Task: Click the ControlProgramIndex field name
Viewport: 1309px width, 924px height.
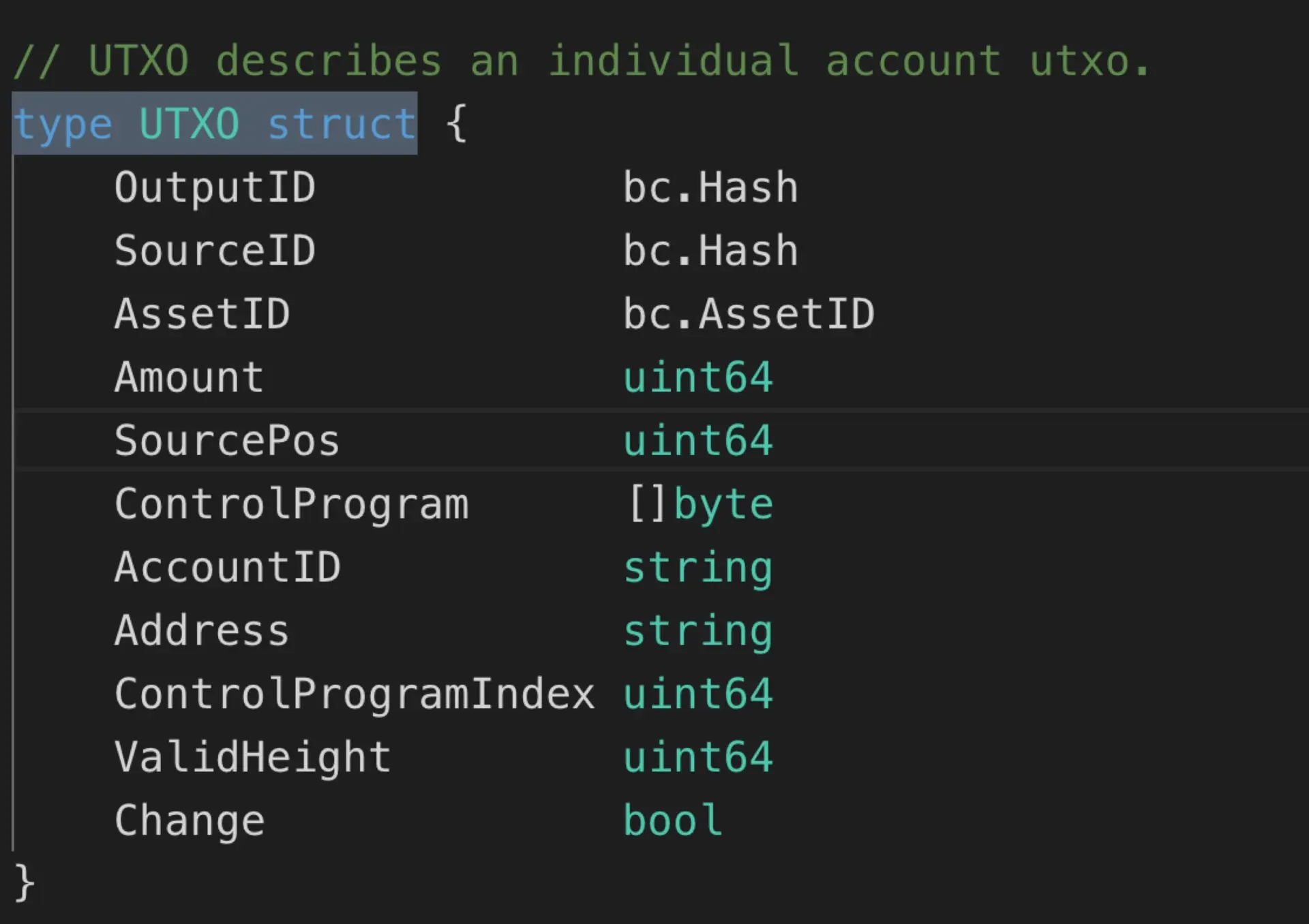Action: pos(355,694)
